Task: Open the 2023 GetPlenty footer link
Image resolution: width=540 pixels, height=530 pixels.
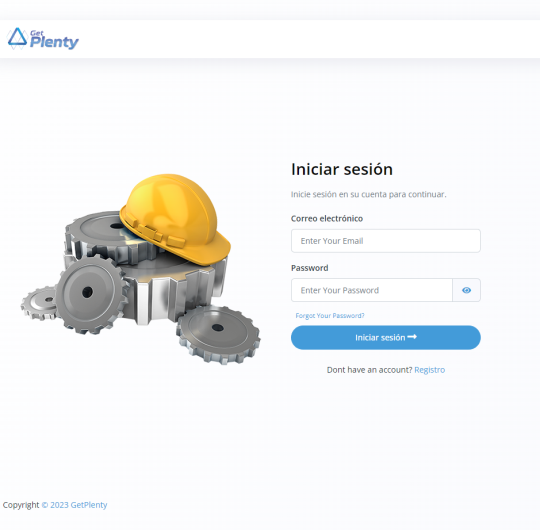Action: (x=74, y=505)
